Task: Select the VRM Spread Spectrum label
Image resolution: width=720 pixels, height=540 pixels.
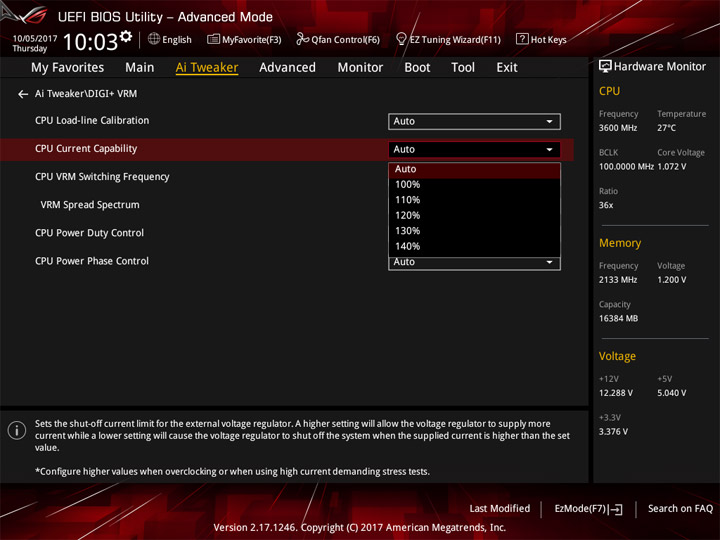Action: pyautogui.click(x=90, y=205)
